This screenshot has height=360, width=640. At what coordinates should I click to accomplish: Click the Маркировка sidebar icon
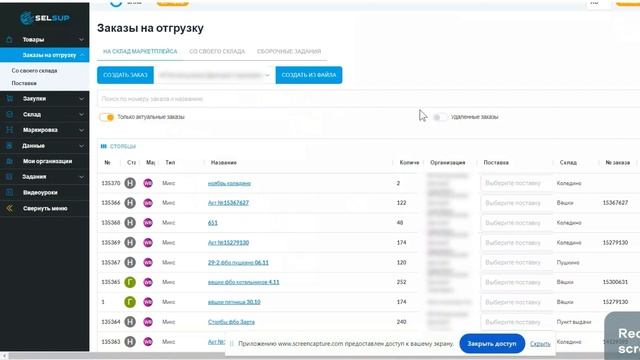(x=9, y=130)
